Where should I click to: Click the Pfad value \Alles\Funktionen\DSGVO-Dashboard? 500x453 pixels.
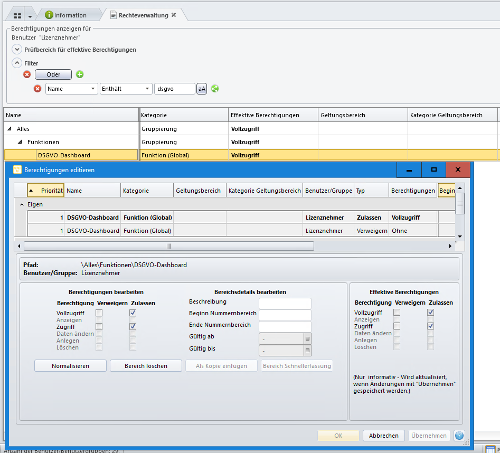coord(134,265)
